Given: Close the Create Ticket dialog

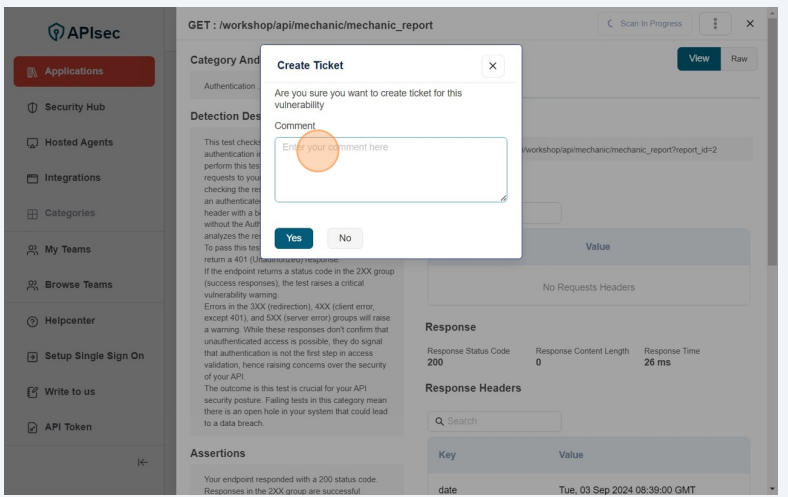Looking at the screenshot, I should (x=492, y=66).
